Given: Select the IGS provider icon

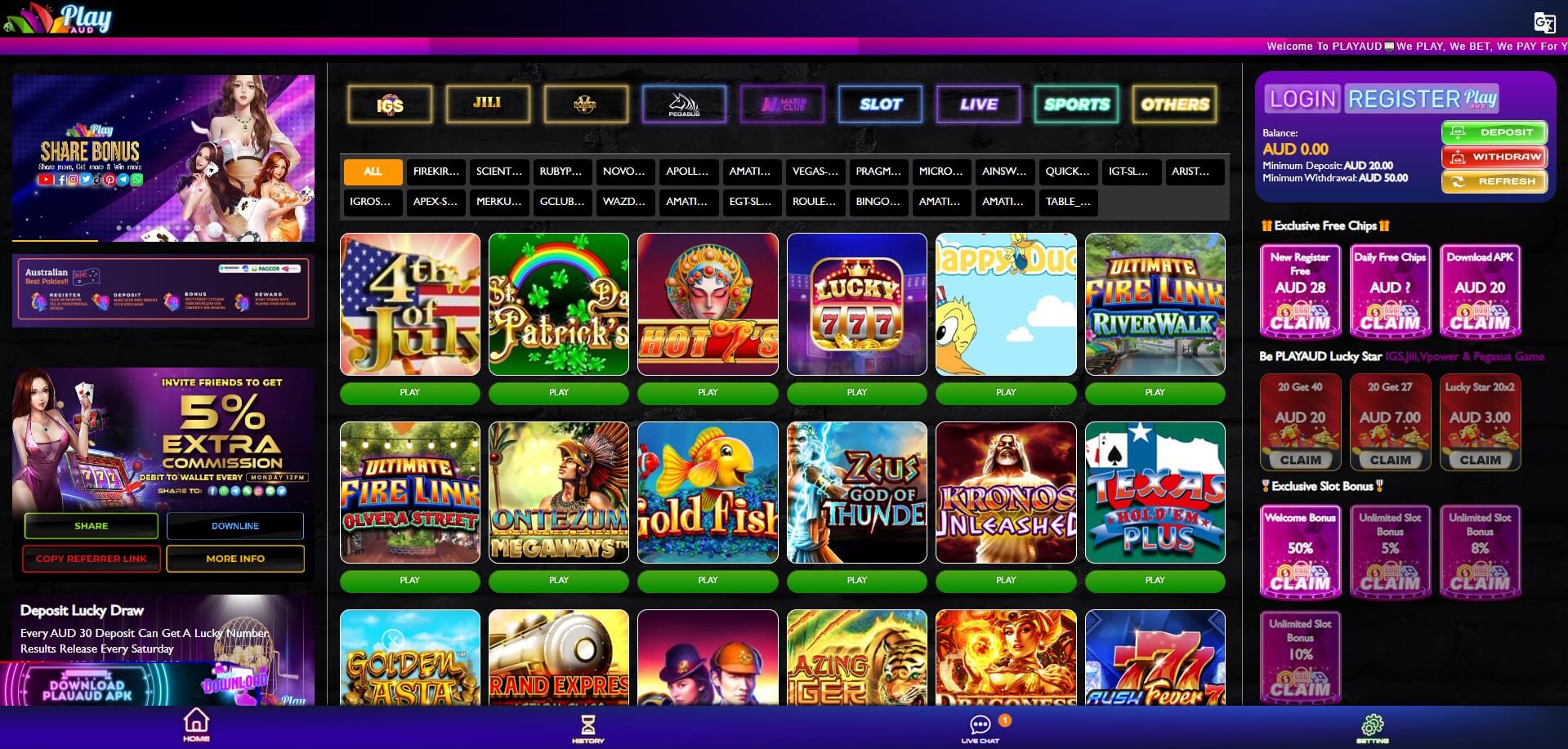Looking at the screenshot, I should (390, 105).
